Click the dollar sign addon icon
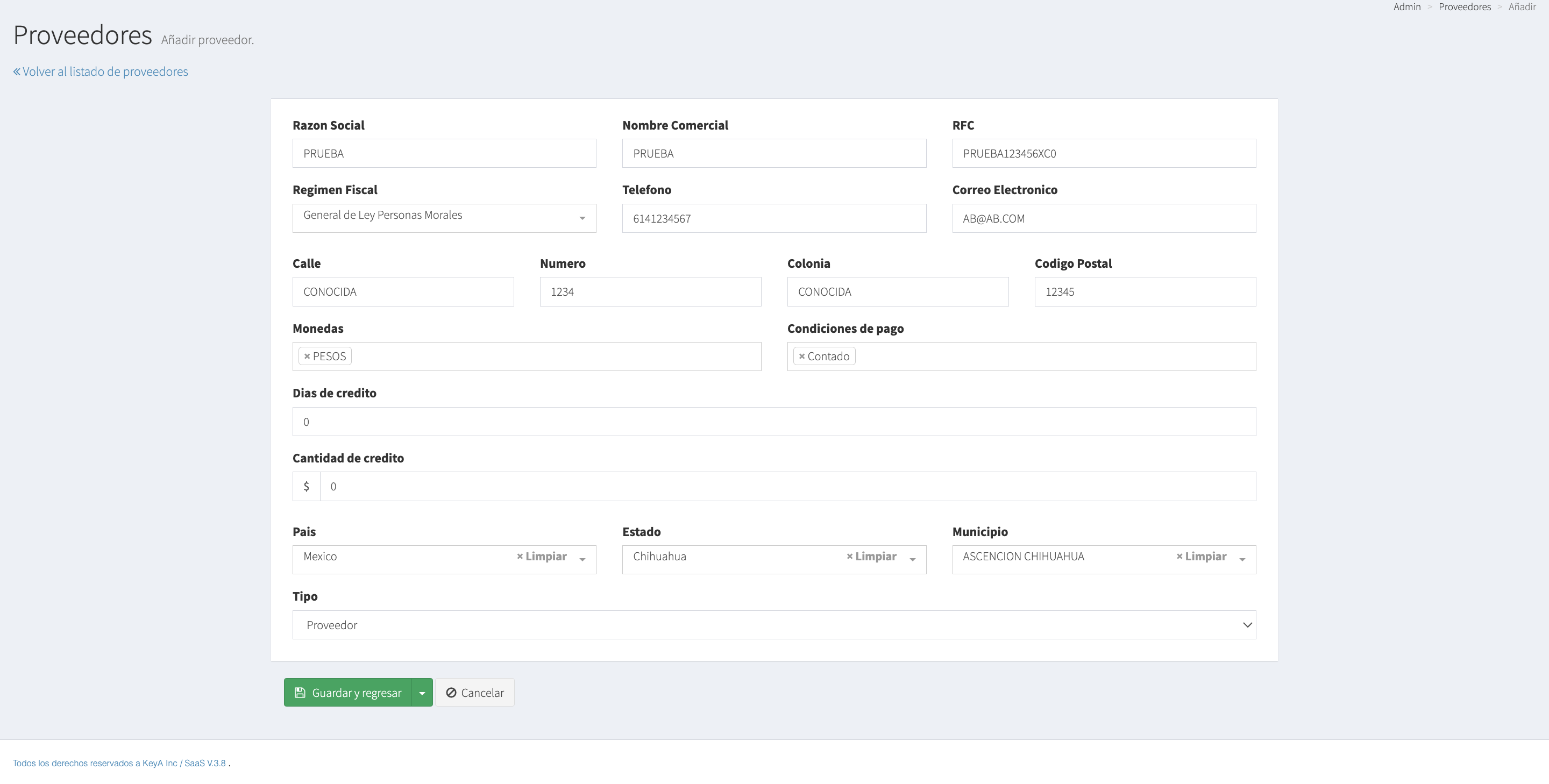Screen dimensions: 1549x784 tap(306, 487)
